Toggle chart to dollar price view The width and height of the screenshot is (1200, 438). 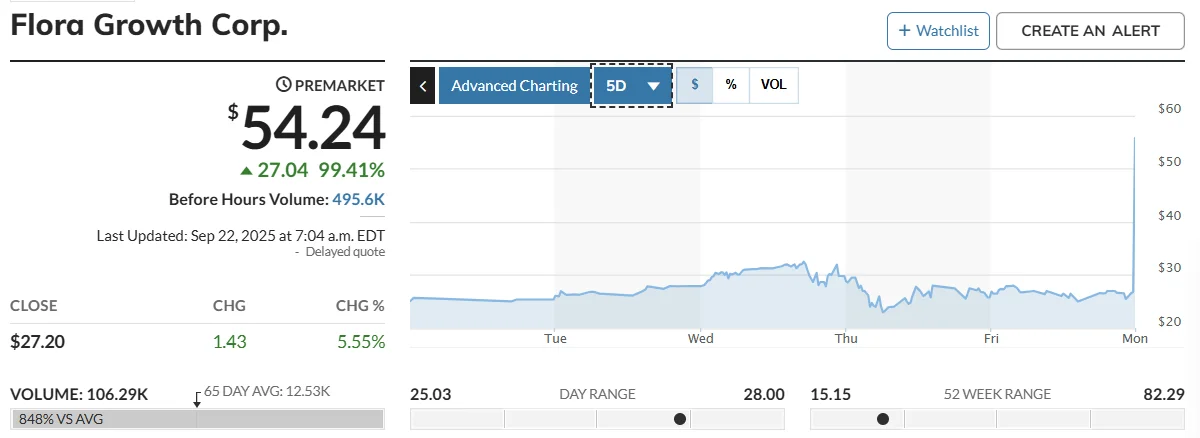[695, 85]
